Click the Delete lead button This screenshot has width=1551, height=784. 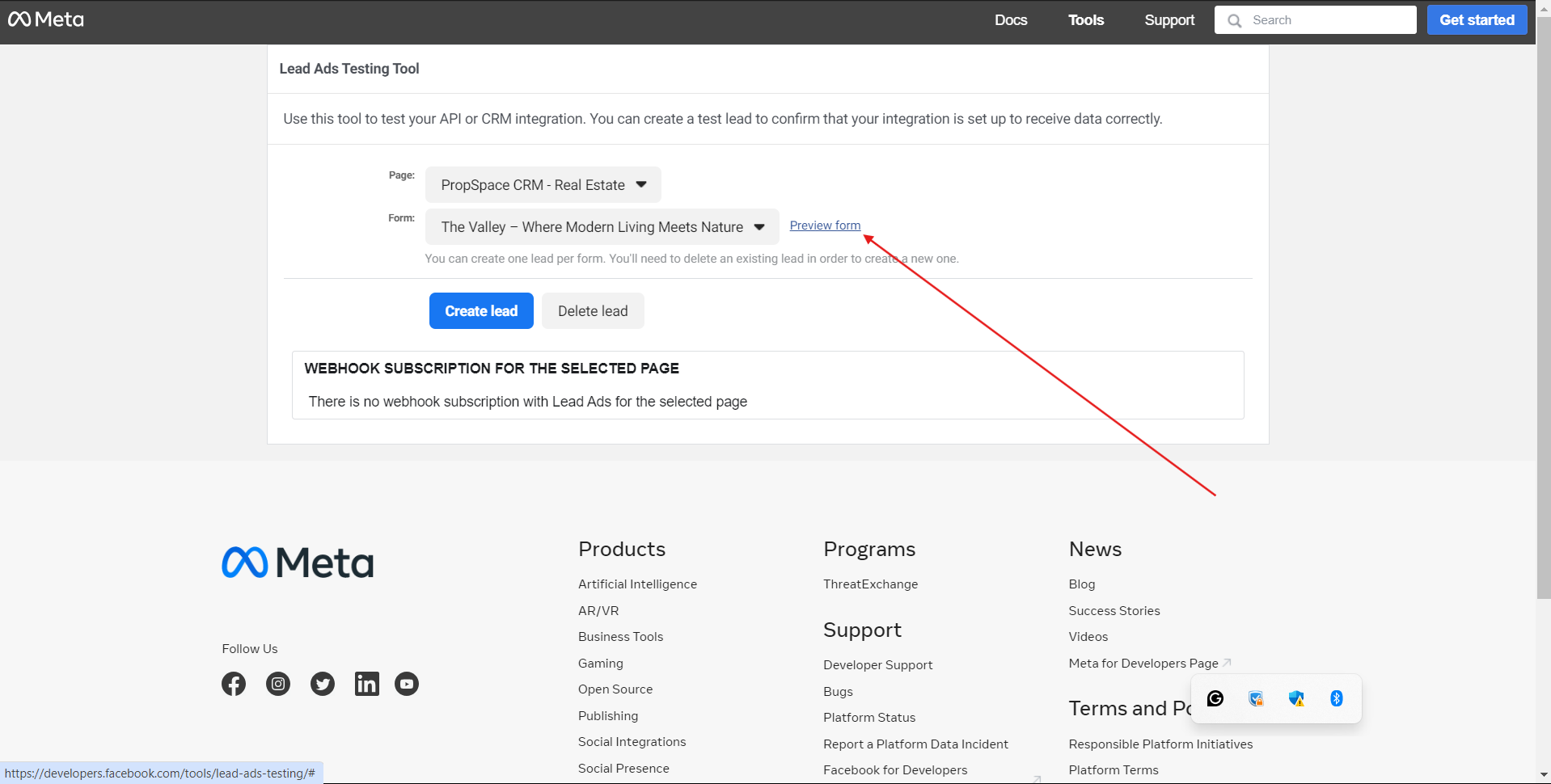[593, 311]
